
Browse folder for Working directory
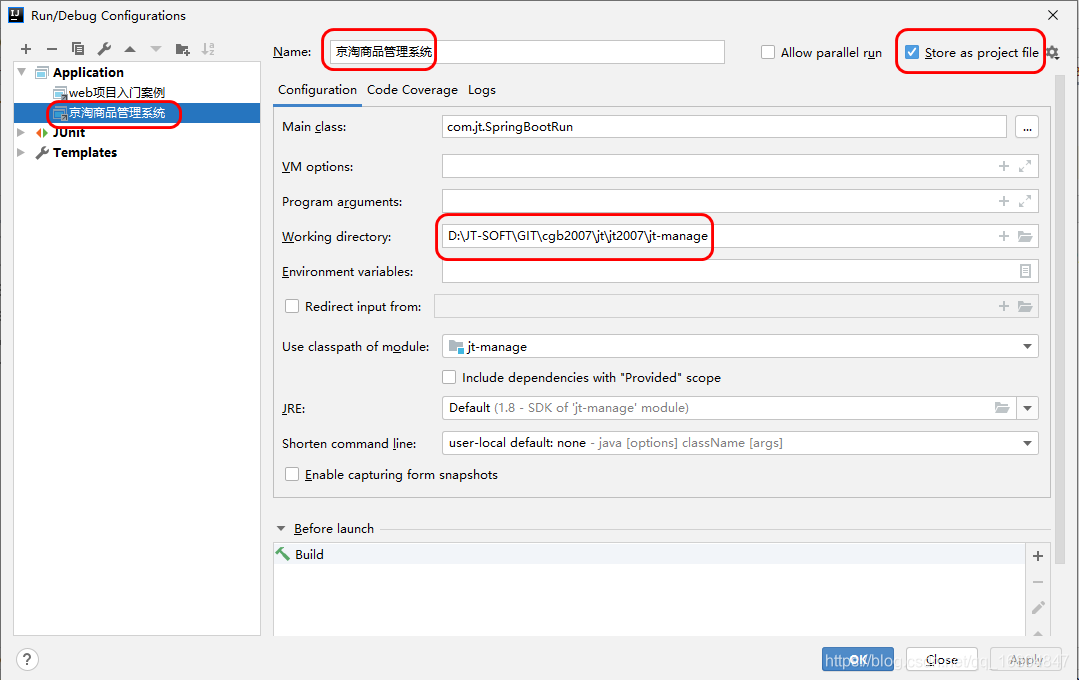coord(1025,236)
